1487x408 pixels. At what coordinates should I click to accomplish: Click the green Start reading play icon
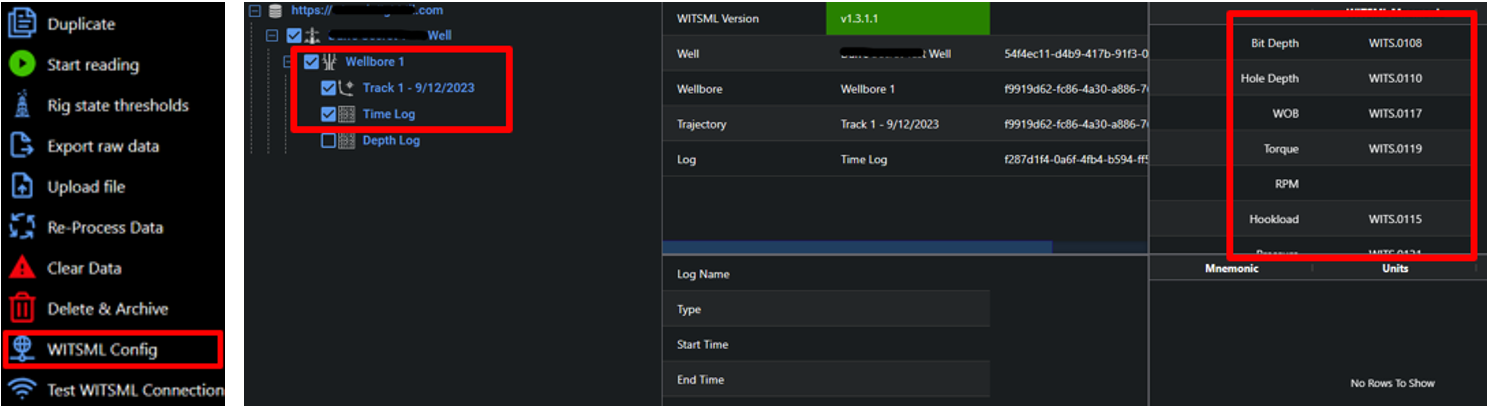click(22, 65)
